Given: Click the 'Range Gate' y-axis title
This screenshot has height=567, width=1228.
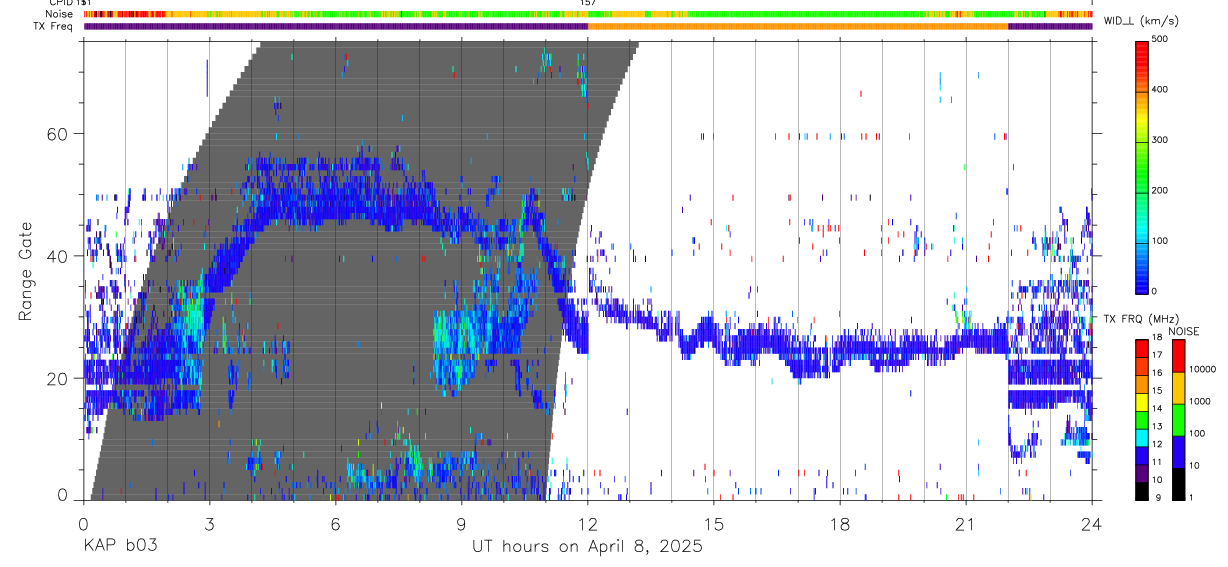Looking at the screenshot, I should pyautogui.click(x=25, y=270).
